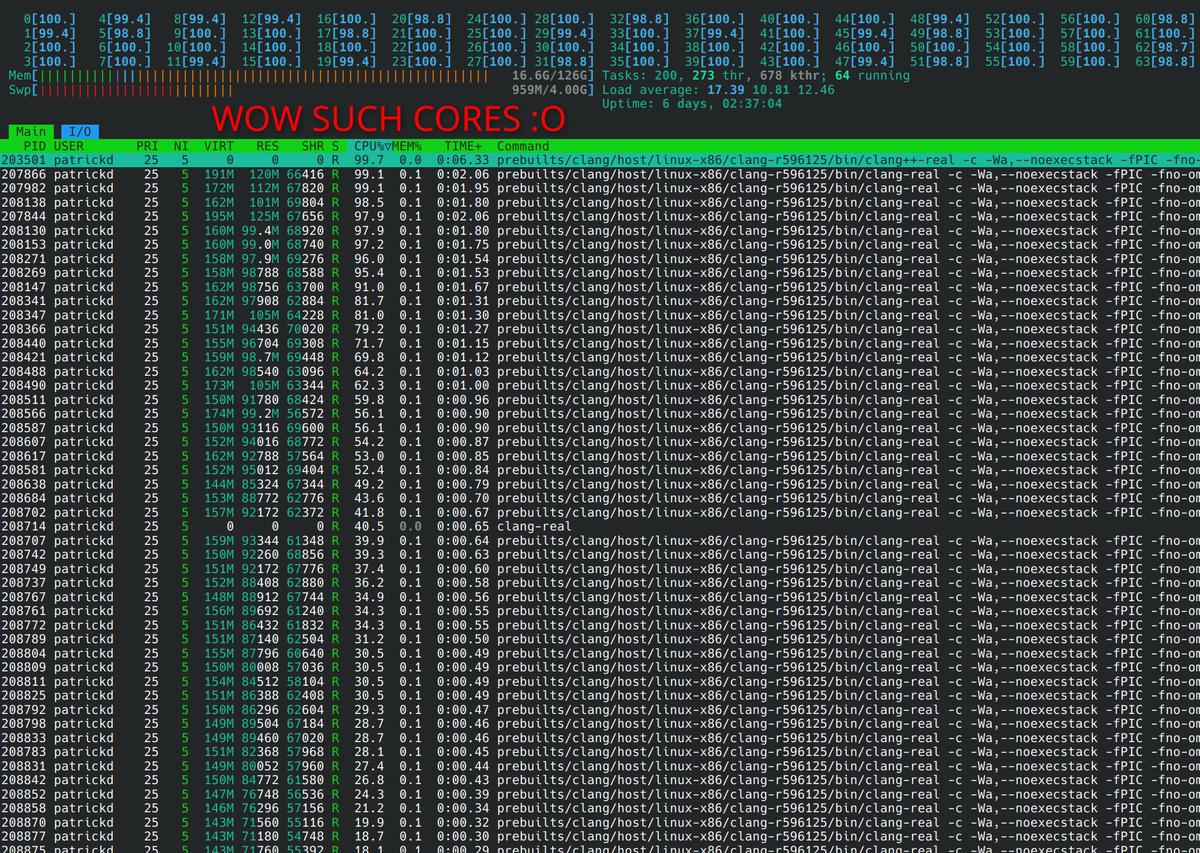This screenshot has height=853, width=1200.
Task: Click the Tasks: 200 summary line
Action: click(x=756, y=76)
